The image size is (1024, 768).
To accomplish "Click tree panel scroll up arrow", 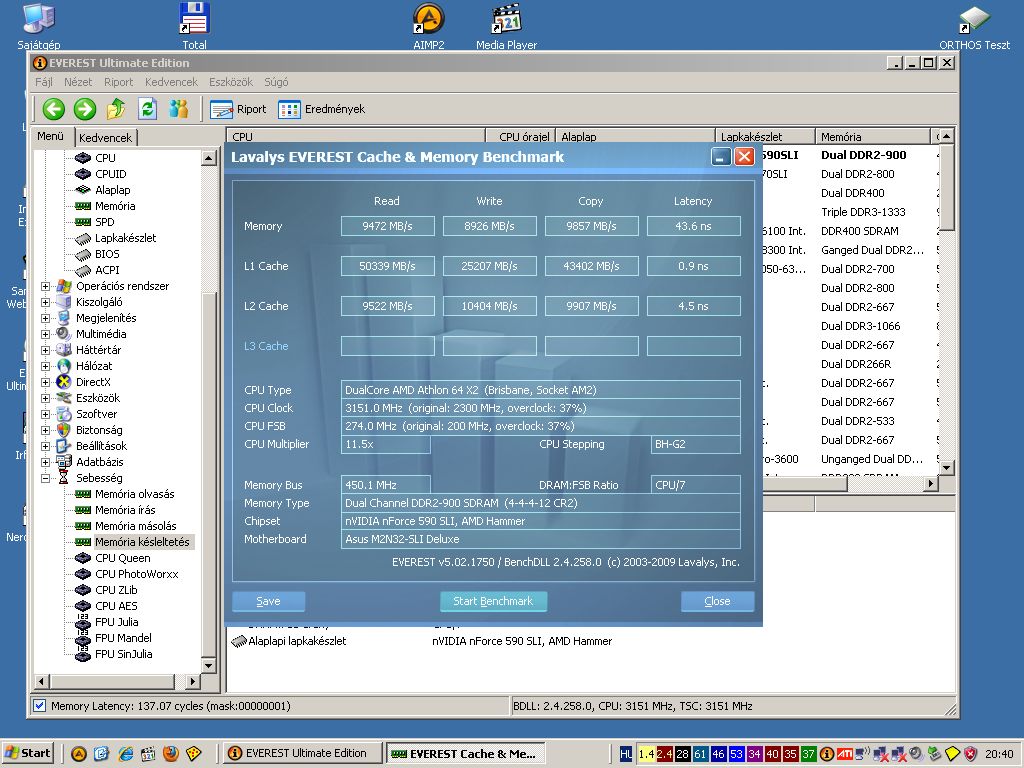I will 208,157.
